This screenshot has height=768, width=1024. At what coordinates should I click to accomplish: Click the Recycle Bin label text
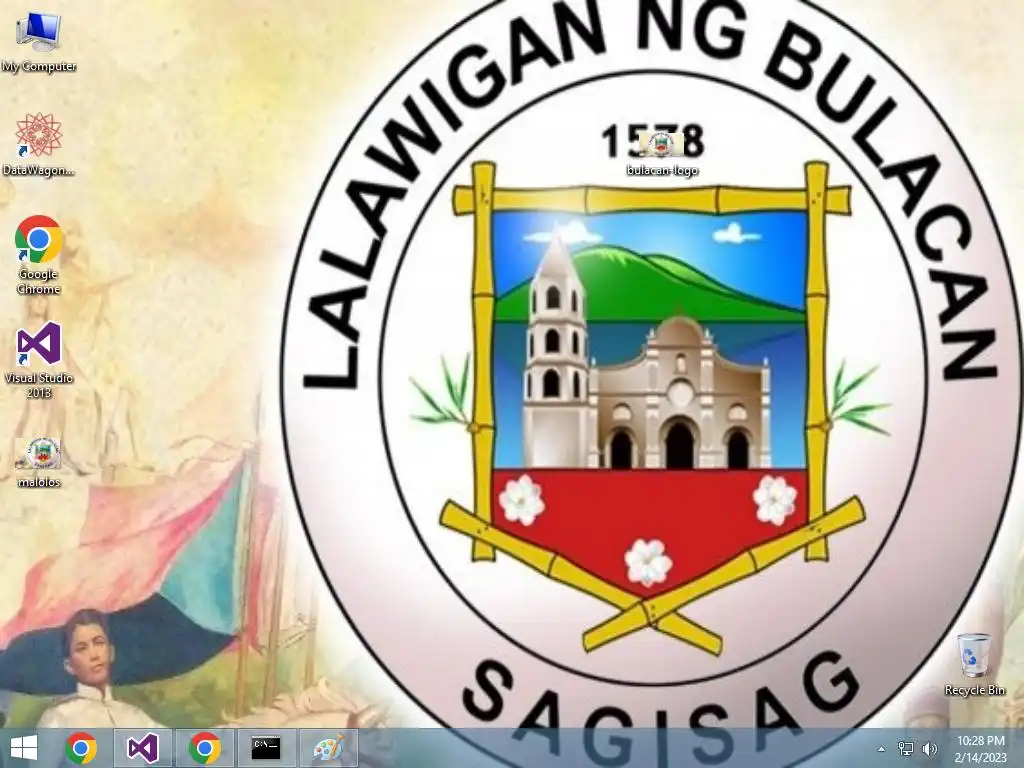tap(974, 690)
